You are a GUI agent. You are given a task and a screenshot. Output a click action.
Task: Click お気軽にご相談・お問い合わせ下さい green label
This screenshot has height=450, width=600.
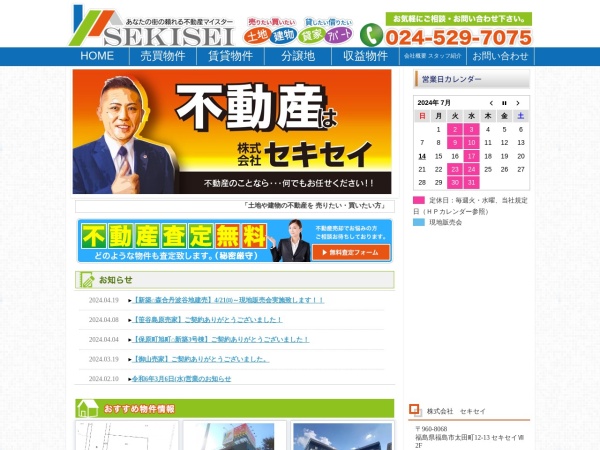459,19
